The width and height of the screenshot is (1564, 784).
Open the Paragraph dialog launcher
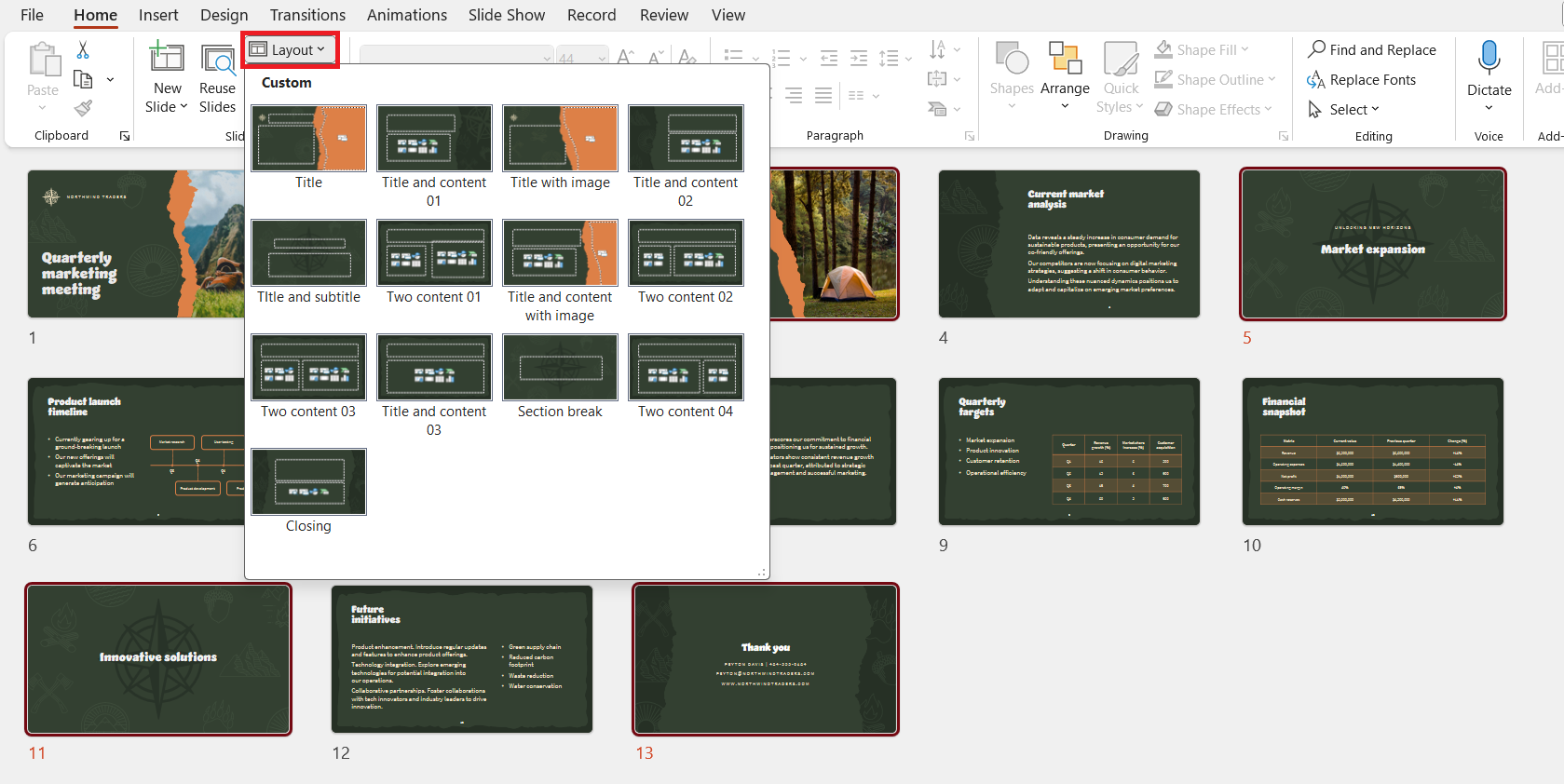click(970, 136)
